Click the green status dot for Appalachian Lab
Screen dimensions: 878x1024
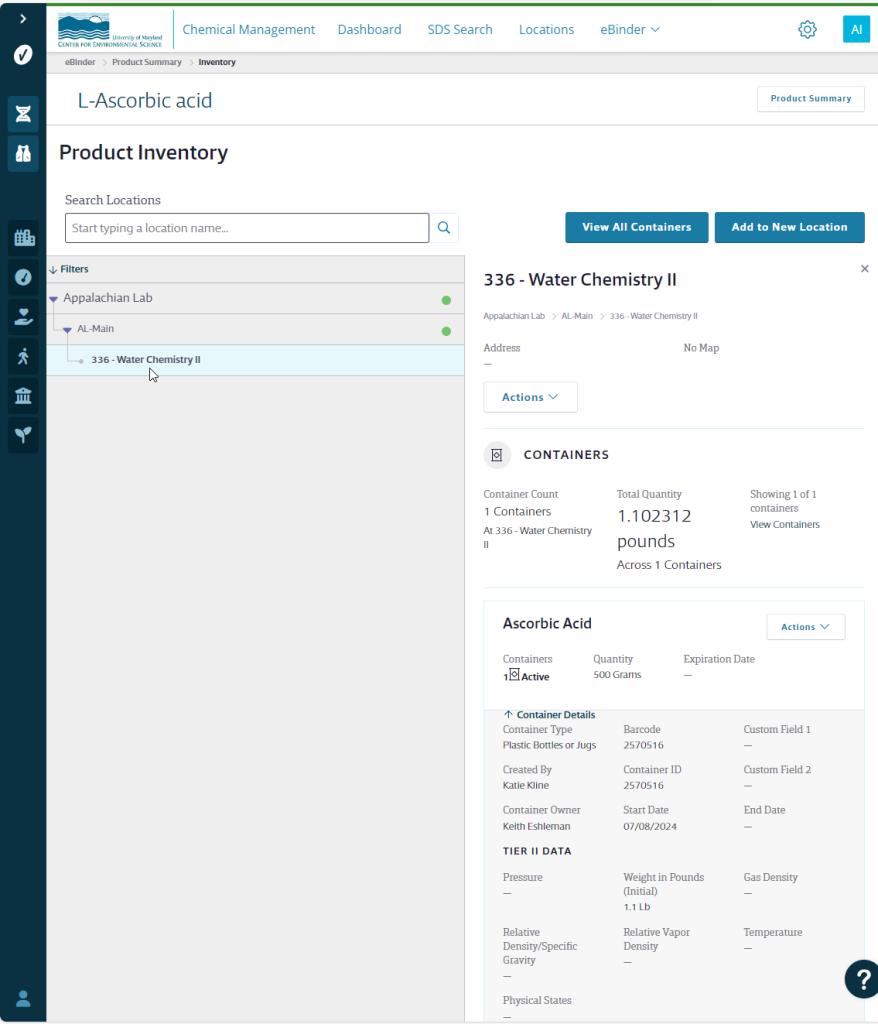(x=446, y=300)
